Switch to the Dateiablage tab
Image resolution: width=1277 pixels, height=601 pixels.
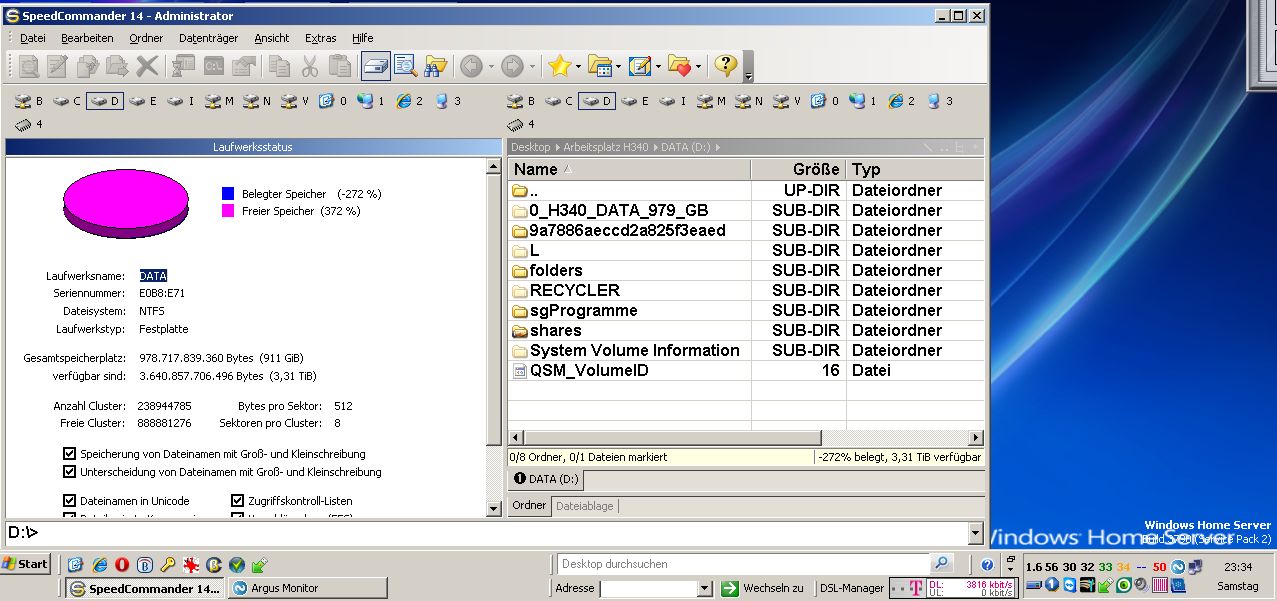(x=584, y=506)
